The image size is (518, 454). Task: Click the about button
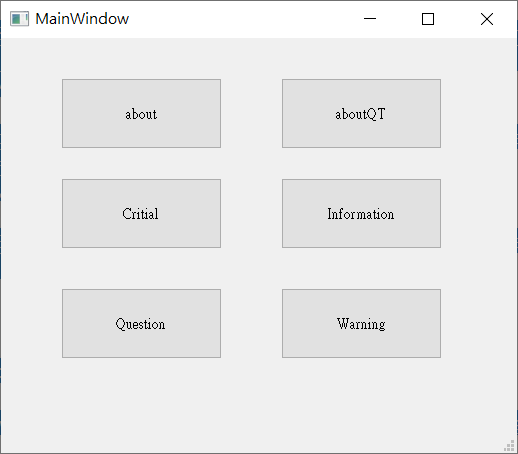[141, 113]
